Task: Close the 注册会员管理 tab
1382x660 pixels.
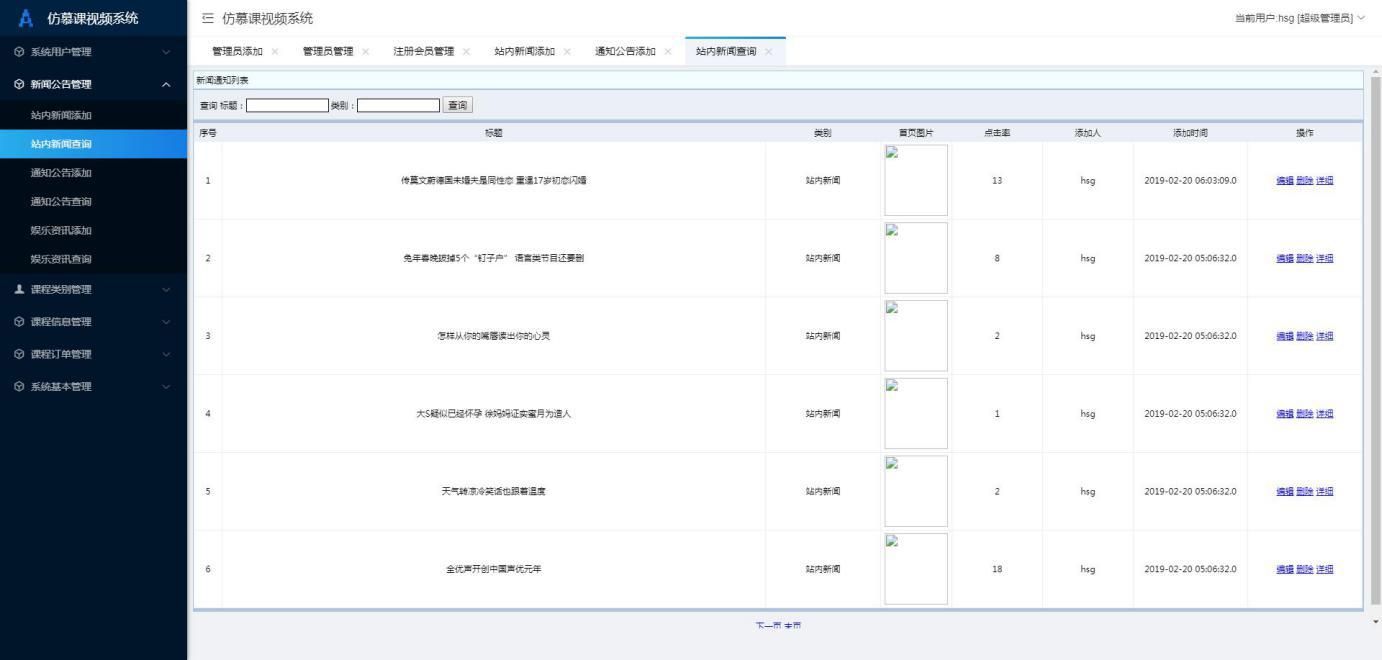Action: [467, 52]
